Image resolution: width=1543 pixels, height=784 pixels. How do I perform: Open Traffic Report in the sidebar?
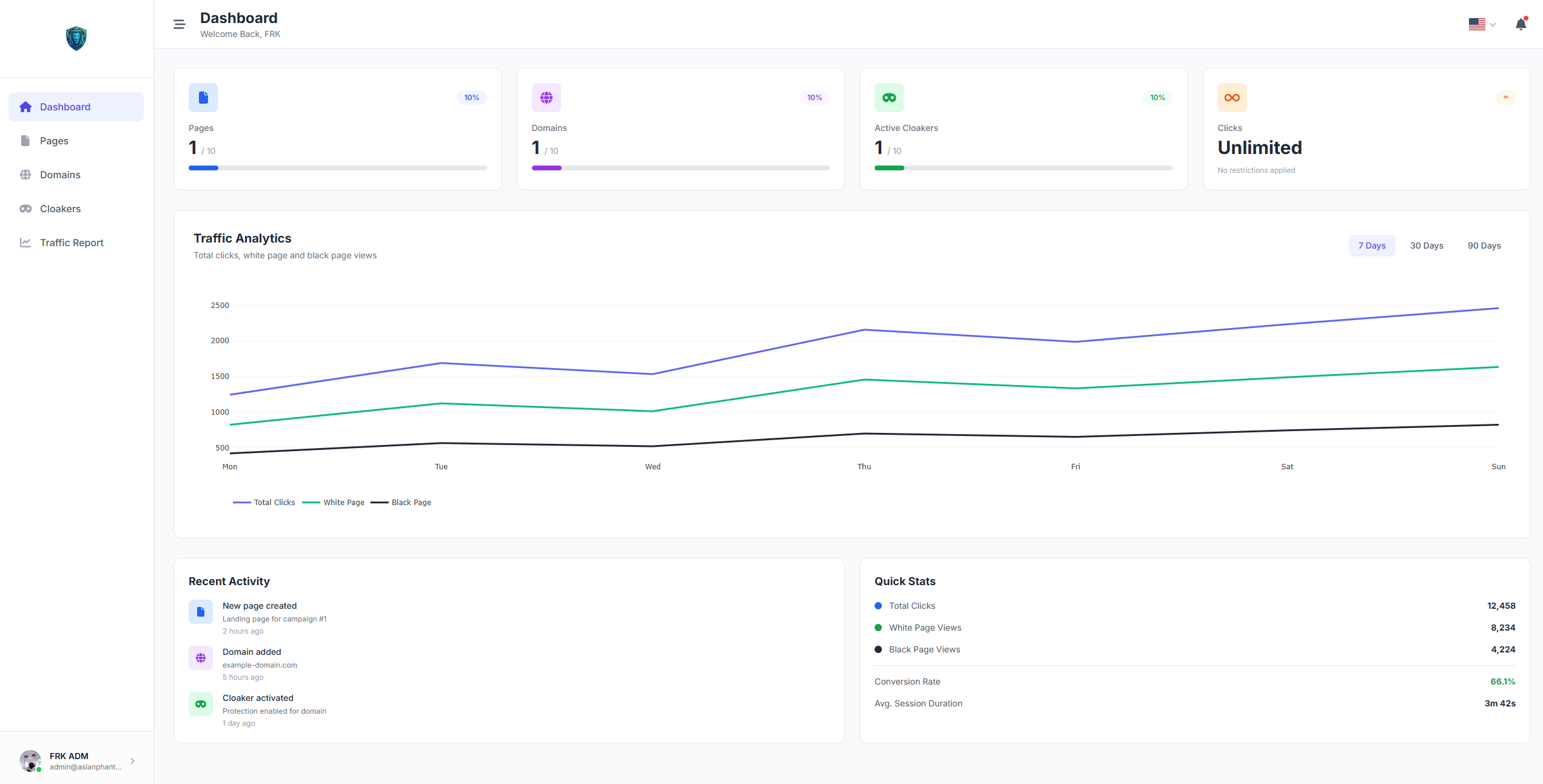72,243
